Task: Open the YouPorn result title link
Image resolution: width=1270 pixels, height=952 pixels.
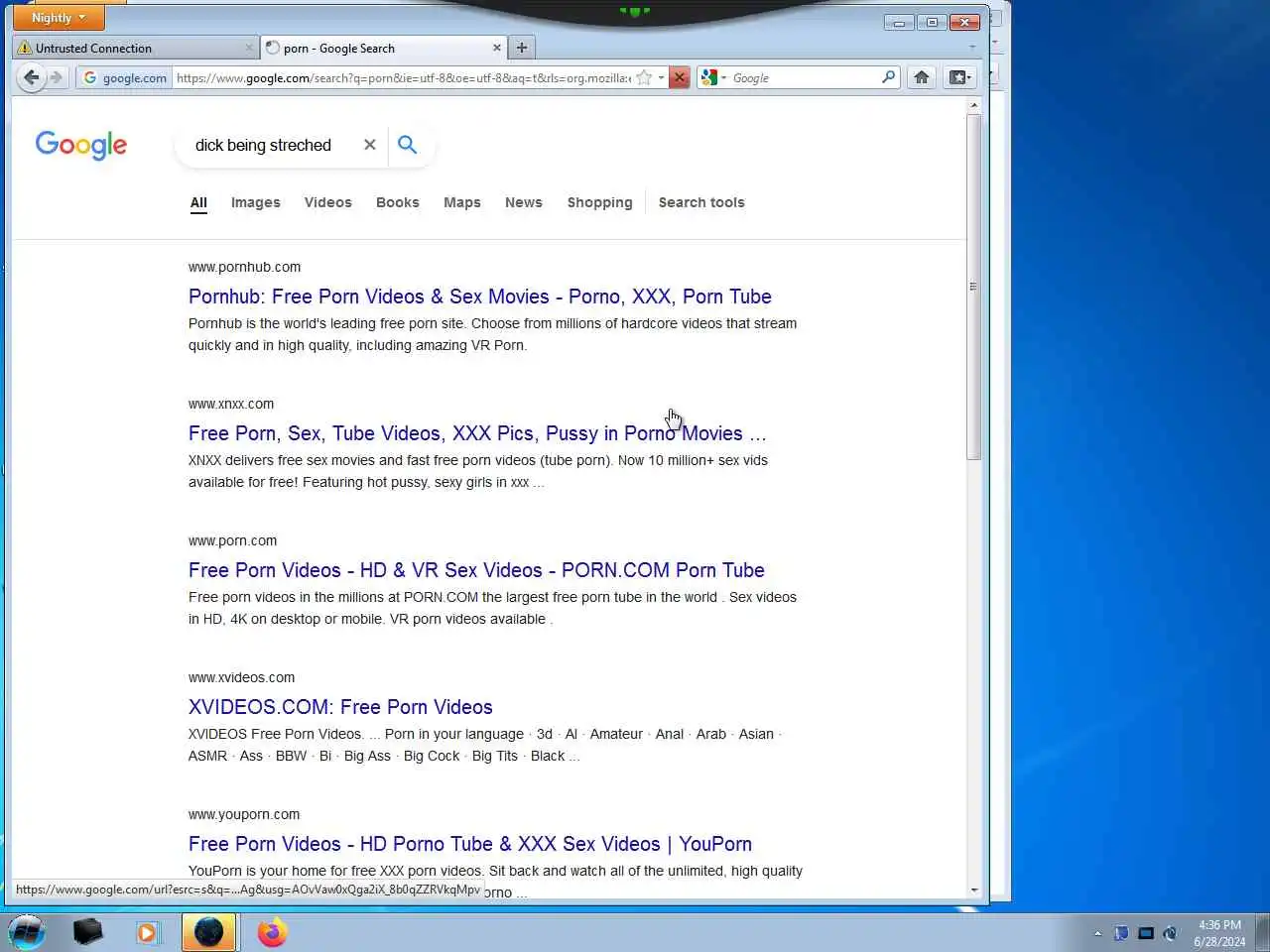Action: point(470,844)
